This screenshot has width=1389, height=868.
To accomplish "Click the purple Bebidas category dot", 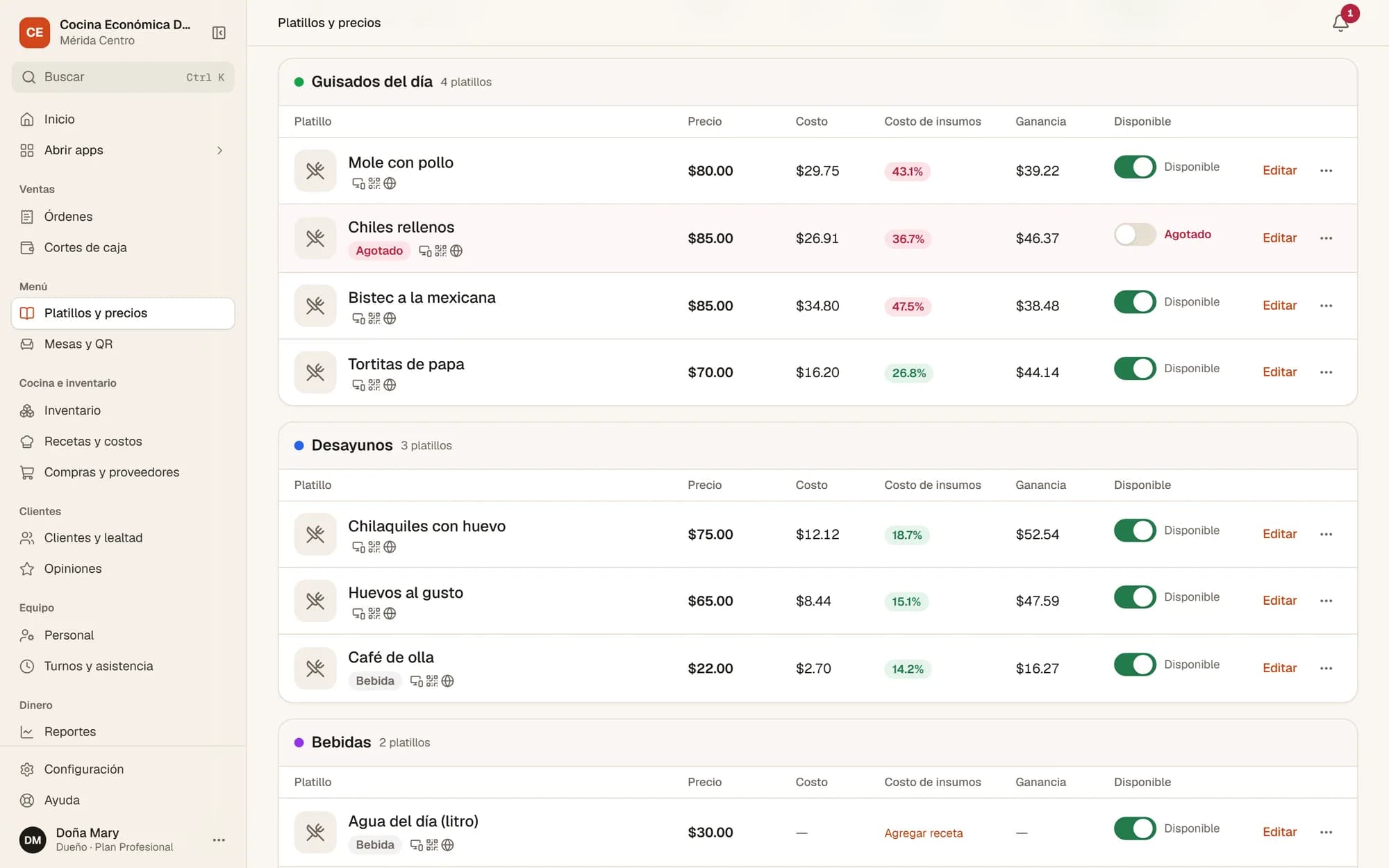I will click(x=299, y=742).
